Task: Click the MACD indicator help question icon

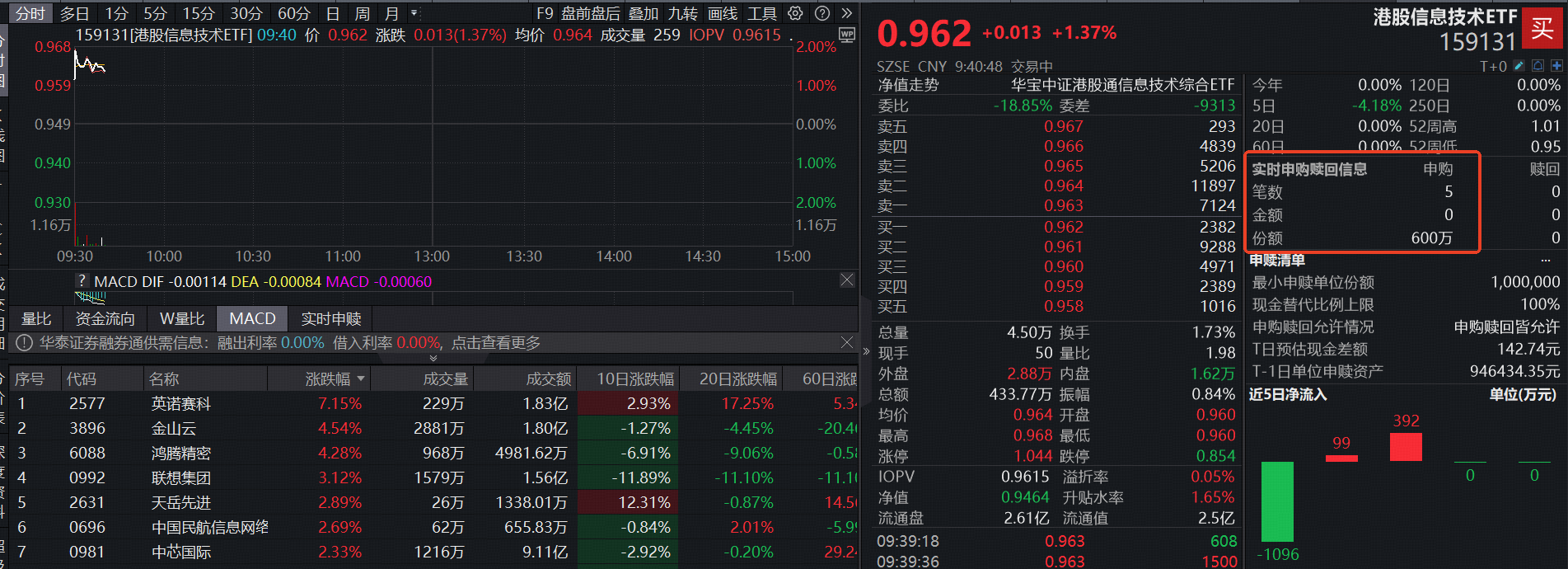Action: [x=82, y=281]
